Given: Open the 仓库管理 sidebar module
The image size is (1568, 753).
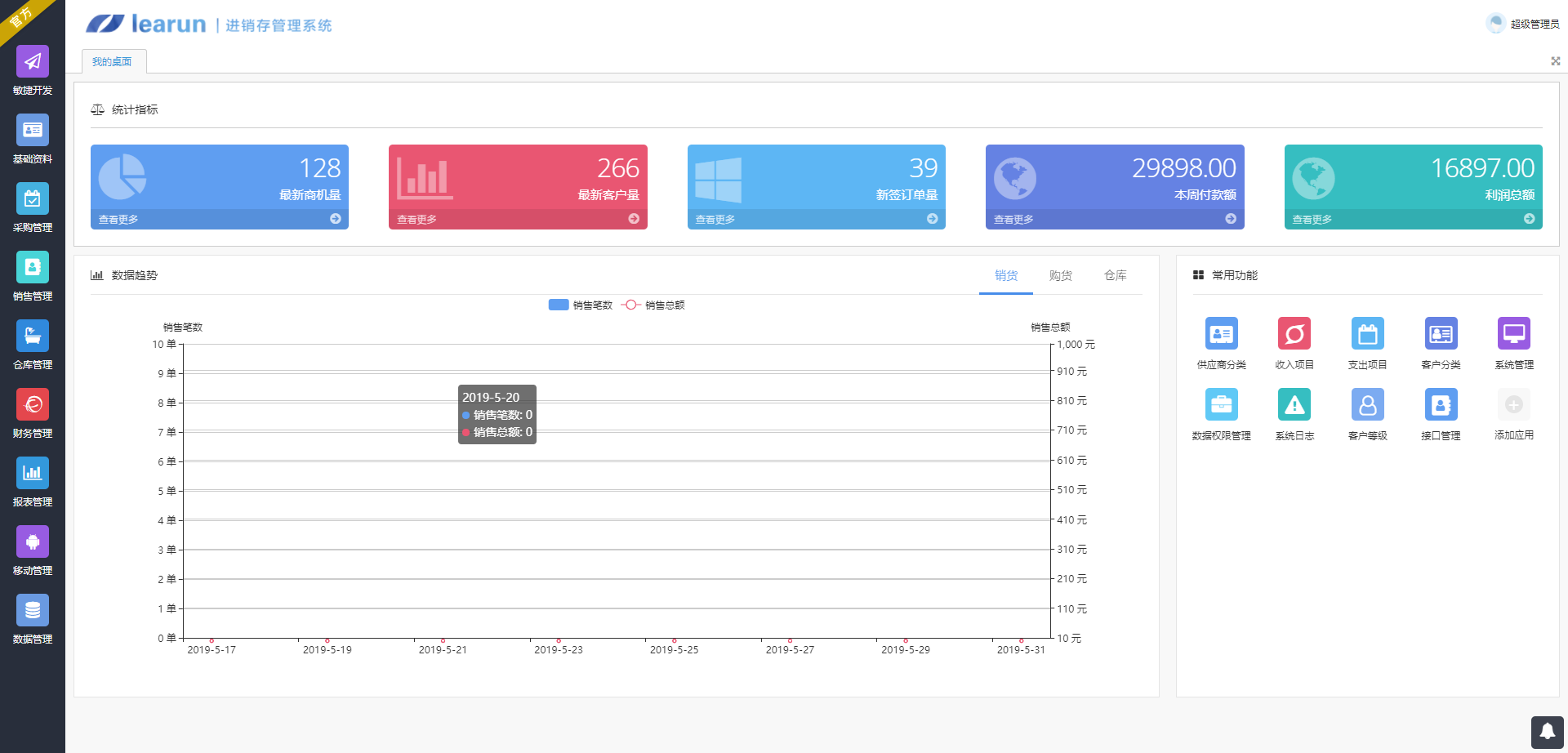Looking at the screenshot, I should click(x=33, y=345).
